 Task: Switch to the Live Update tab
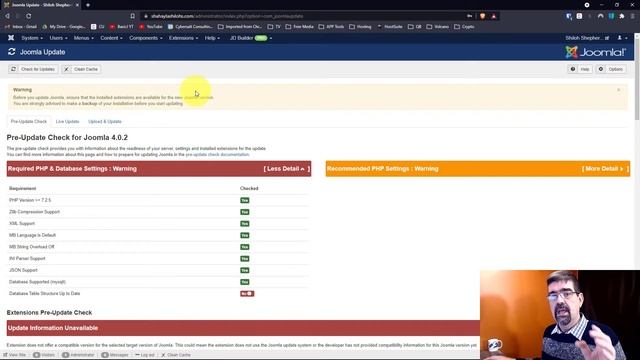[67, 122]
